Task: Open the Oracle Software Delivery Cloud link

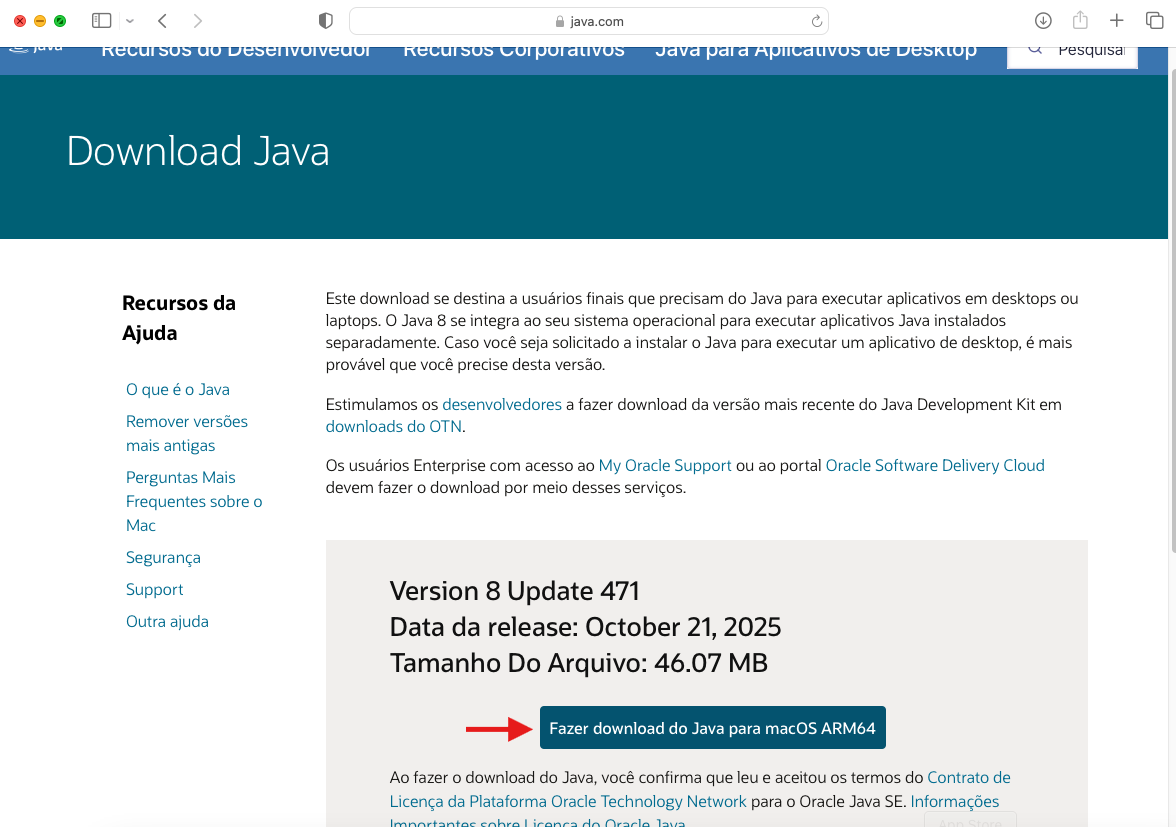Action: coord(934,465)
